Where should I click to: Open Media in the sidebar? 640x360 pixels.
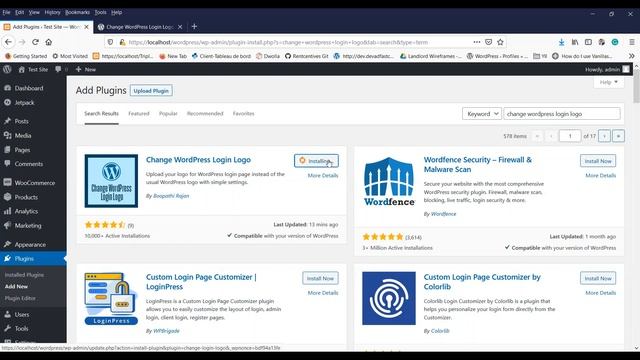23,136
